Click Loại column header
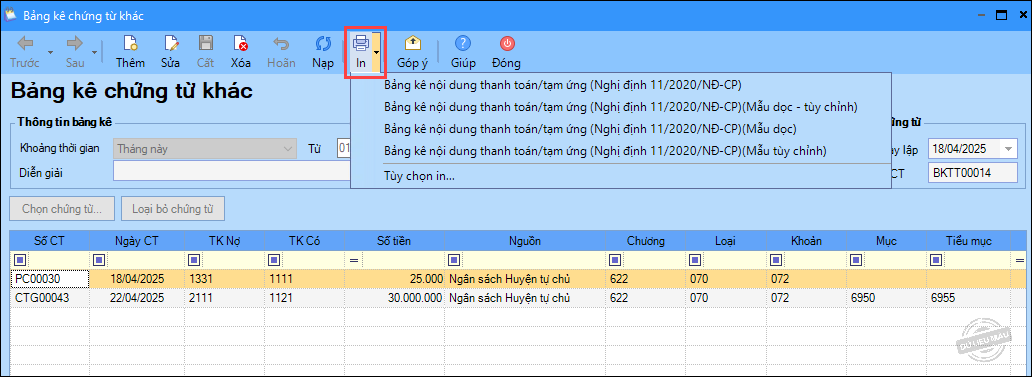Image resolution: width=1032 pixels, height=377 pixels. pyautogui.click(x=725, y=241)
